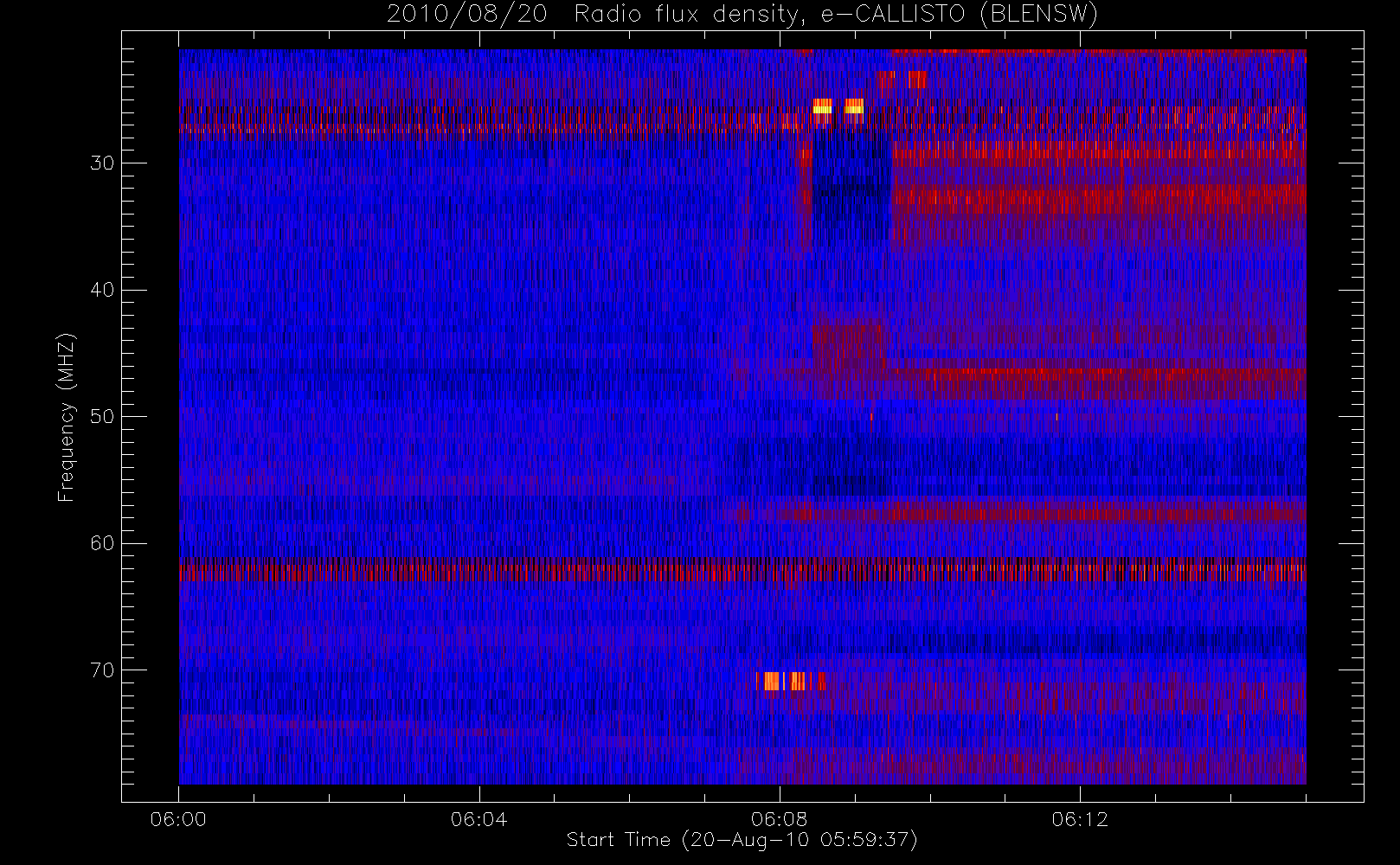Click the 40 MHz frequency tick label
This screenshot has height=865, width=1400.
102,290
